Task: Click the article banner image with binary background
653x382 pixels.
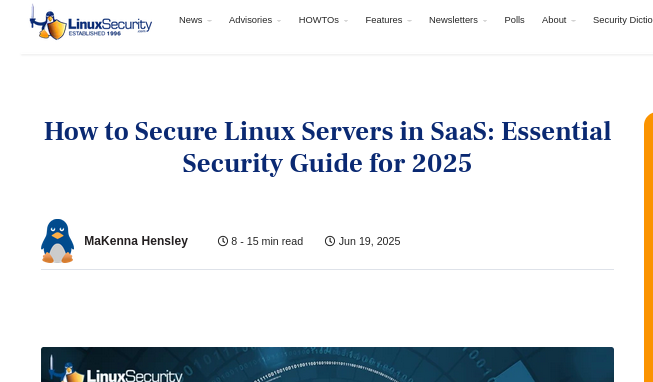Action: click(x=327, y=365)
